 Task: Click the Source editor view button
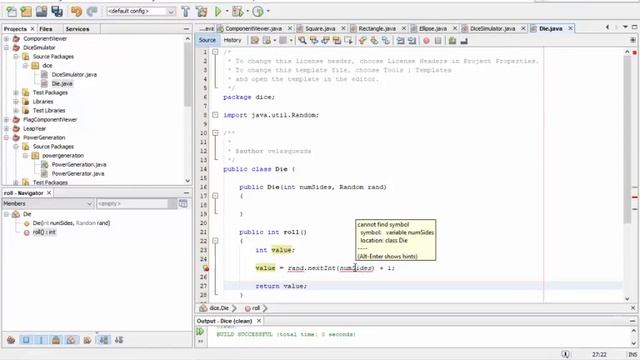point(207,40)
